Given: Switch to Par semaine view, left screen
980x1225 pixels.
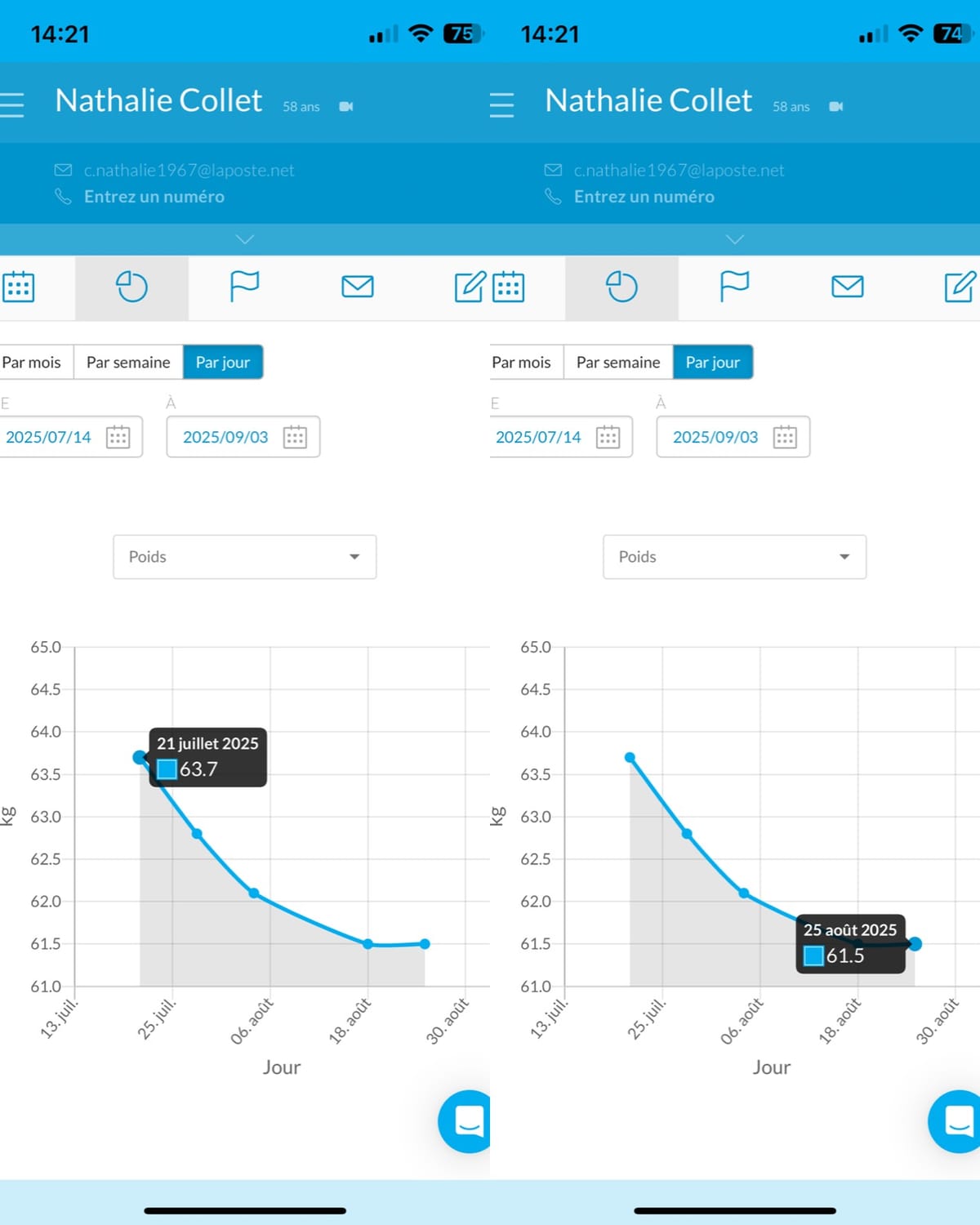Looking at the screenshot, I should [128, 363].
